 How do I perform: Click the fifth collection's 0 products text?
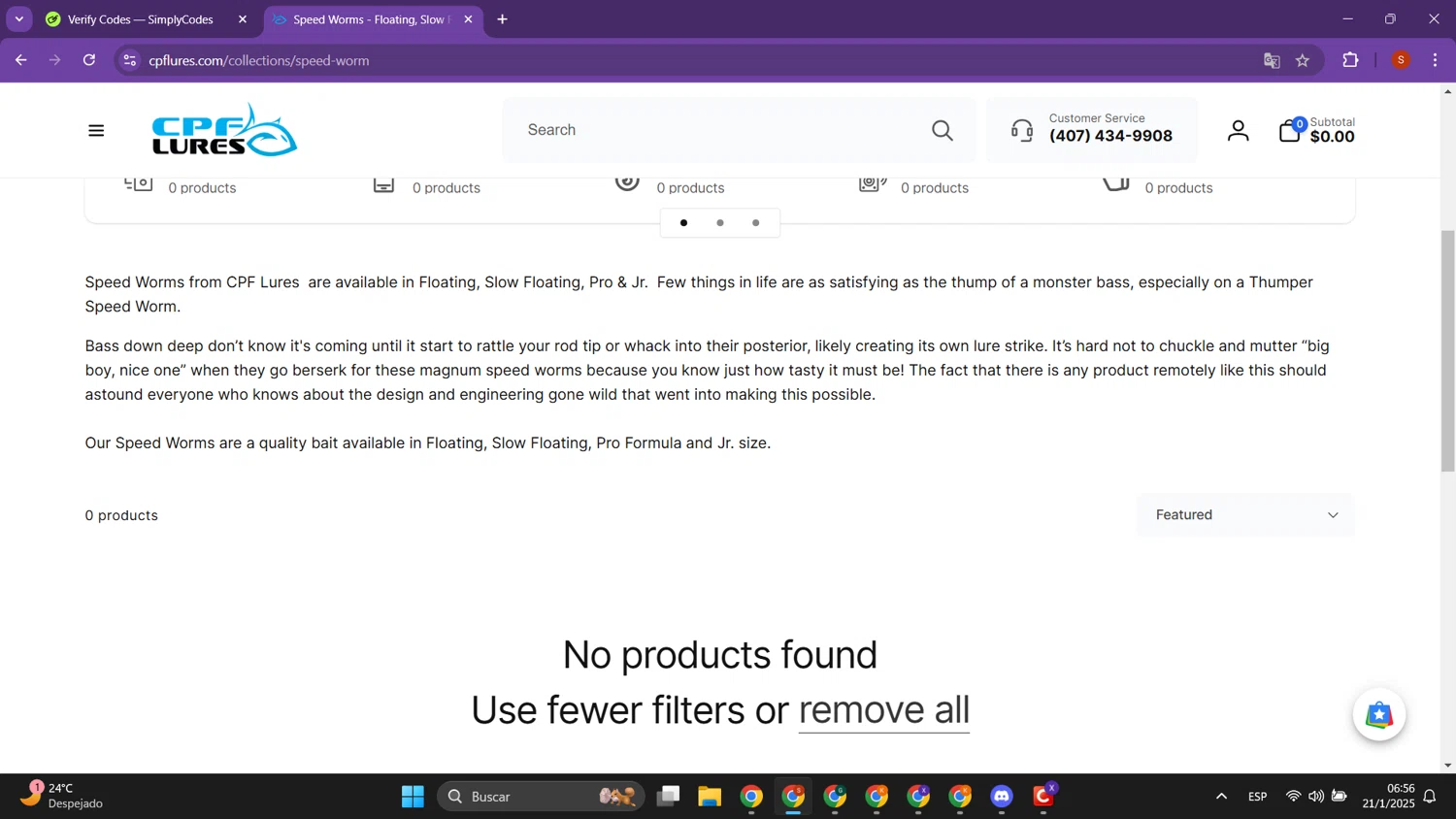click(1178, 188)
